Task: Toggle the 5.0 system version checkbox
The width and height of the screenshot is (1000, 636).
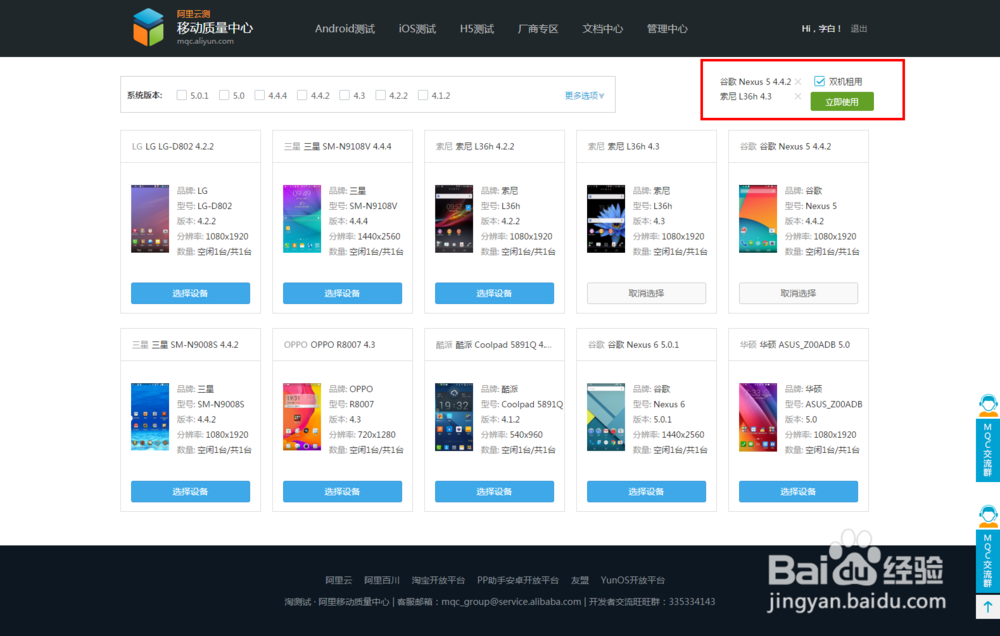Action: tap(224, 95)
